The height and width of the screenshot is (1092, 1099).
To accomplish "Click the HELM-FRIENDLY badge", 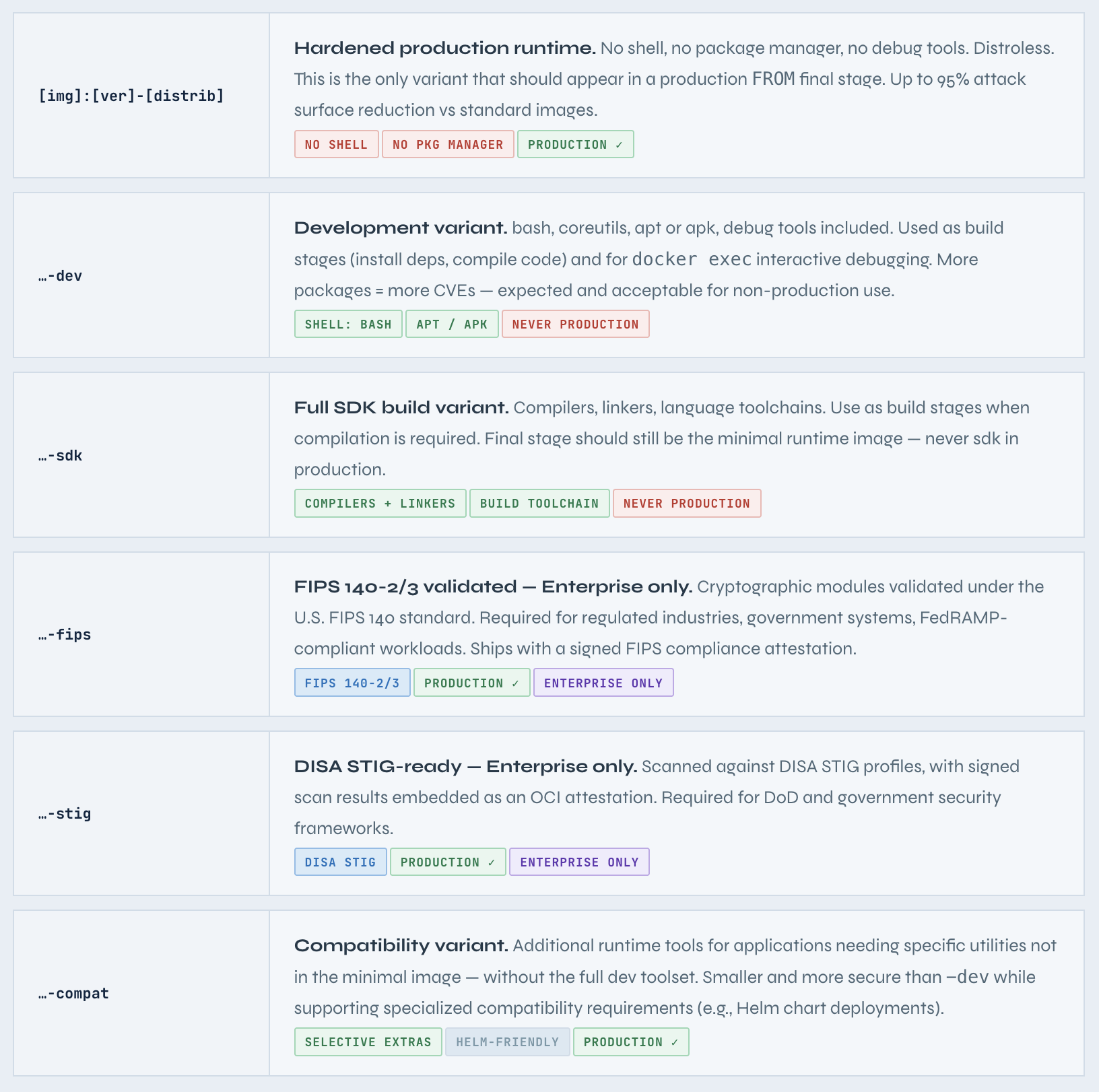I will [x=507, y=1042].
